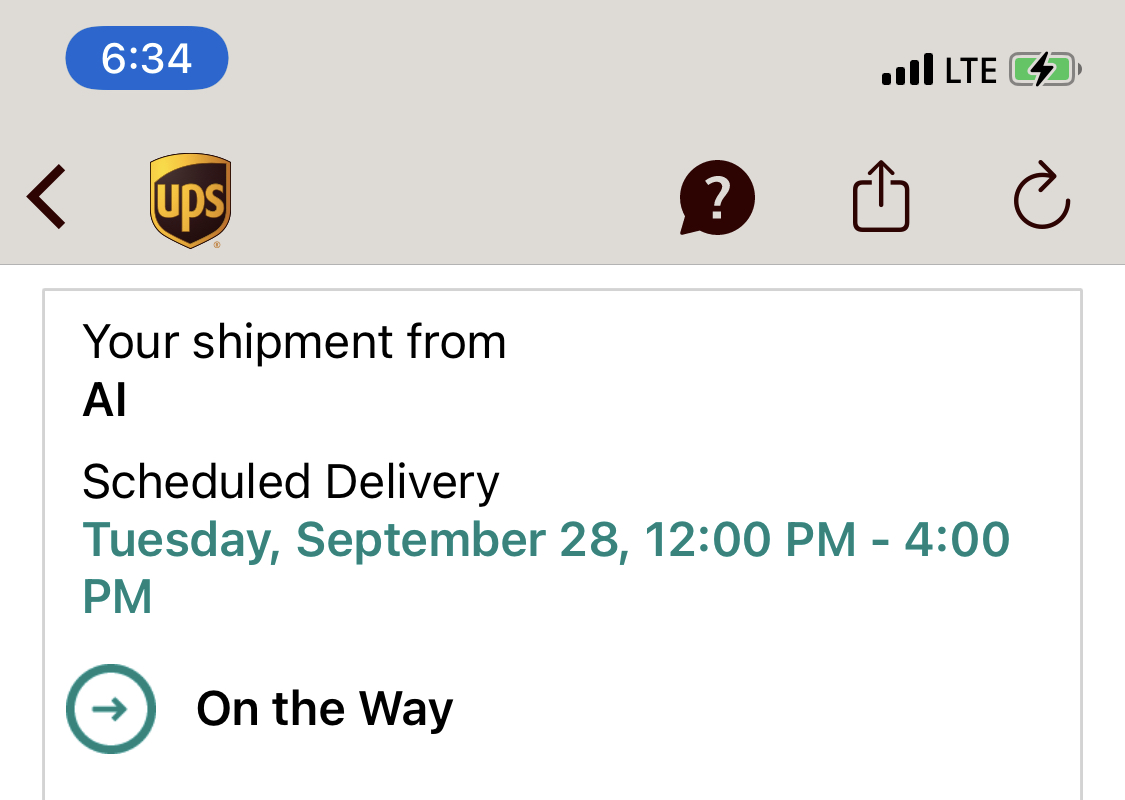Tap the blue 6:34 time pill
The height and width of the screenshot is (800, 1125).
(x=147, y=59)
